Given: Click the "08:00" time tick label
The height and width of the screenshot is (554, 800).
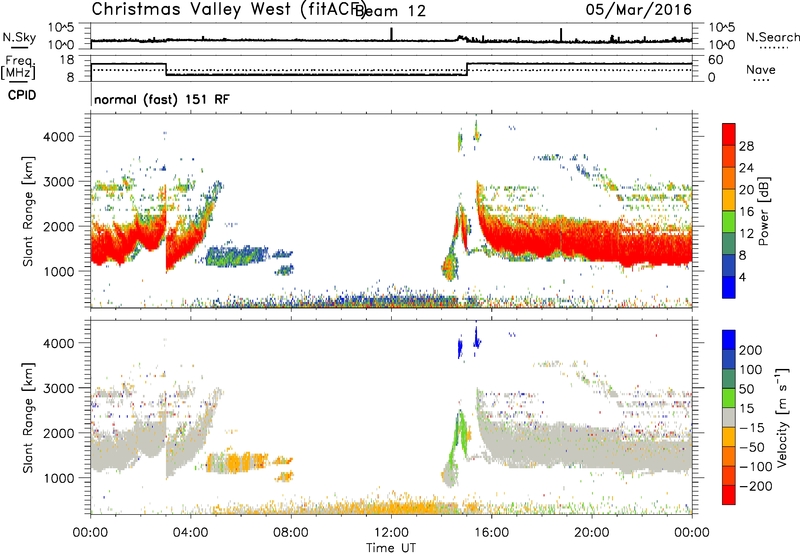Looking at the screenshot, I should [291, 533].
